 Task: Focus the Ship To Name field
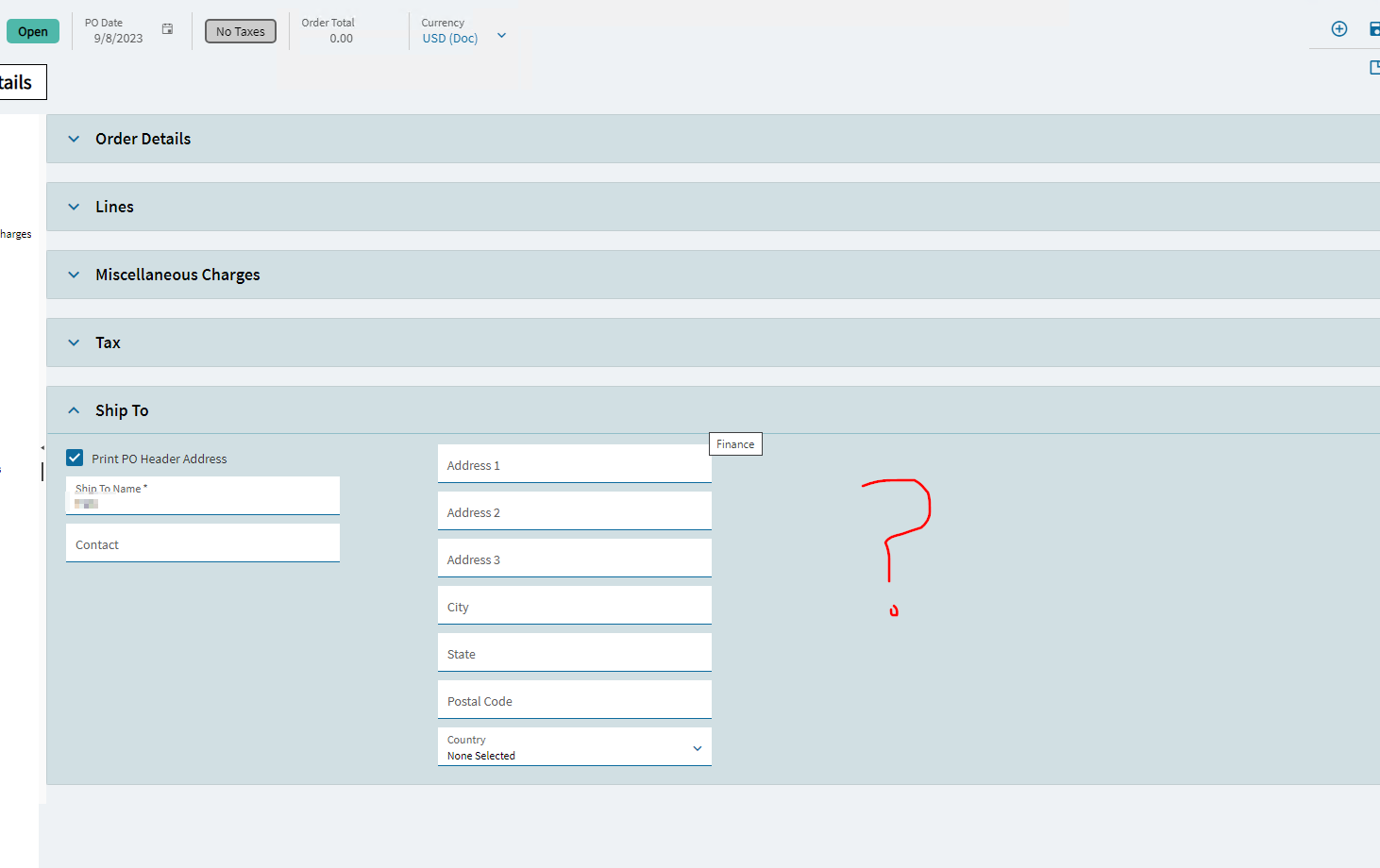point(203,495)
